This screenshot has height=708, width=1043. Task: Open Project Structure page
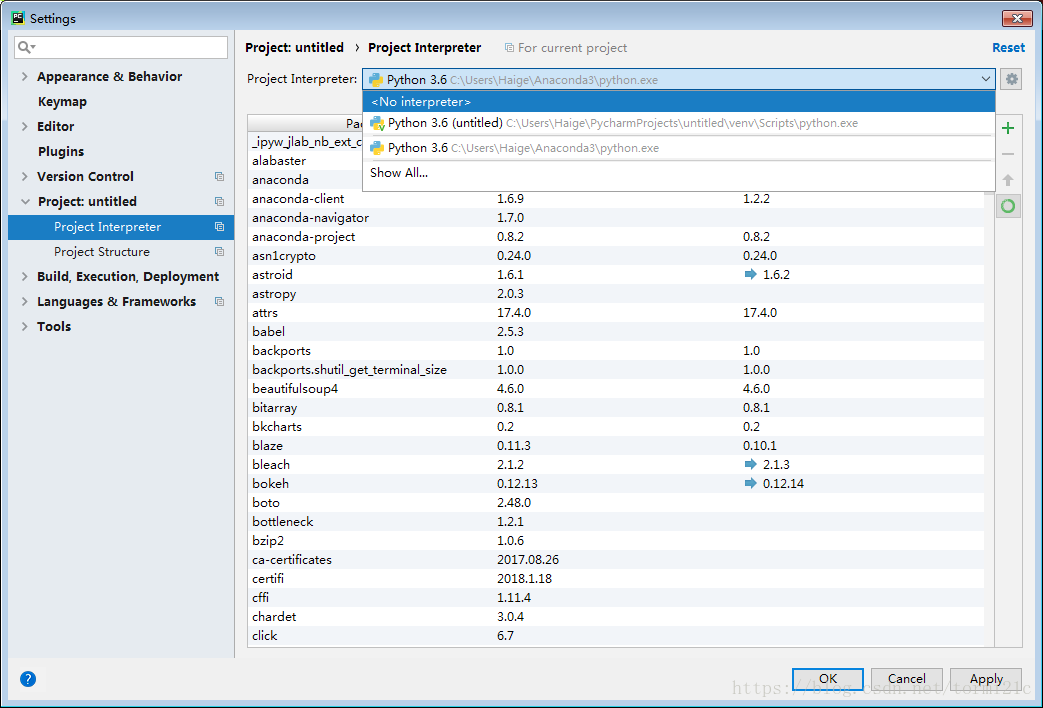(x=102, y=252)
